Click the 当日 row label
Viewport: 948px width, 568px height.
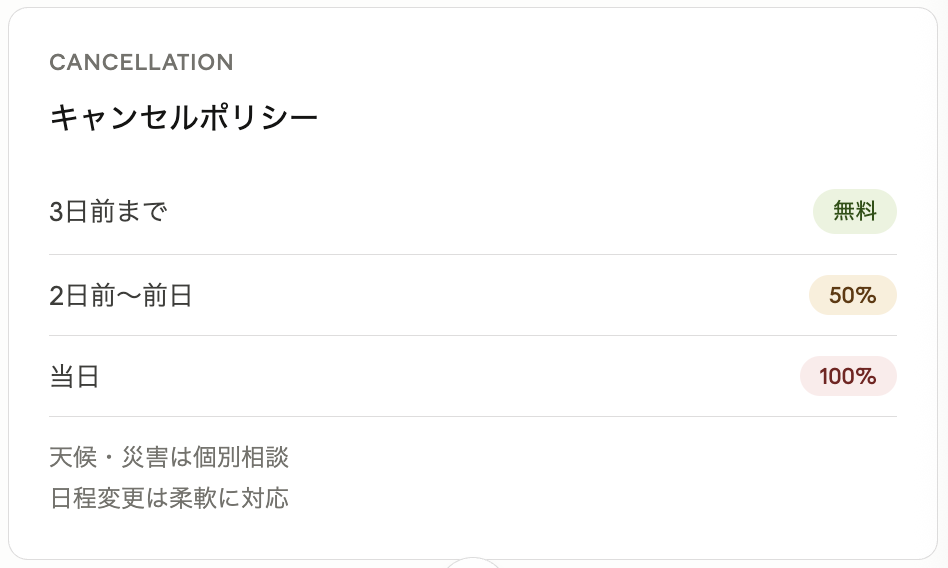pyautogui.click(x=74, y=377)
